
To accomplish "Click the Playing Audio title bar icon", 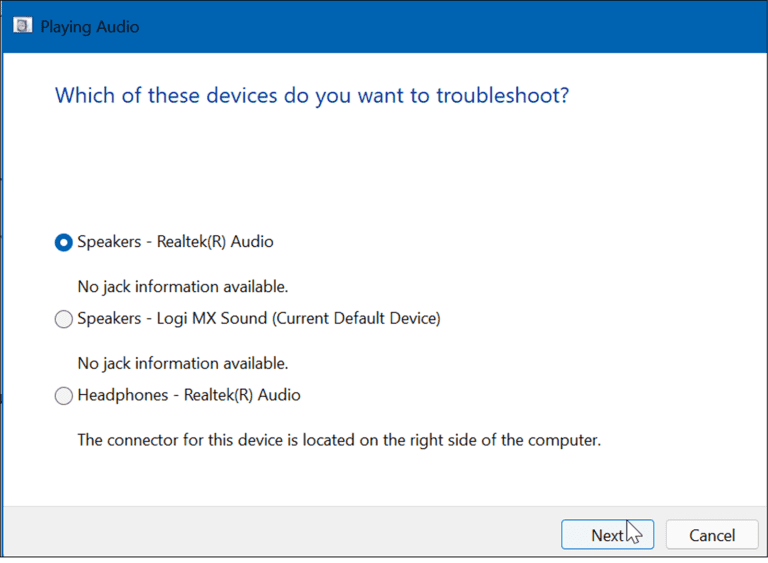I will coord(23,25).
